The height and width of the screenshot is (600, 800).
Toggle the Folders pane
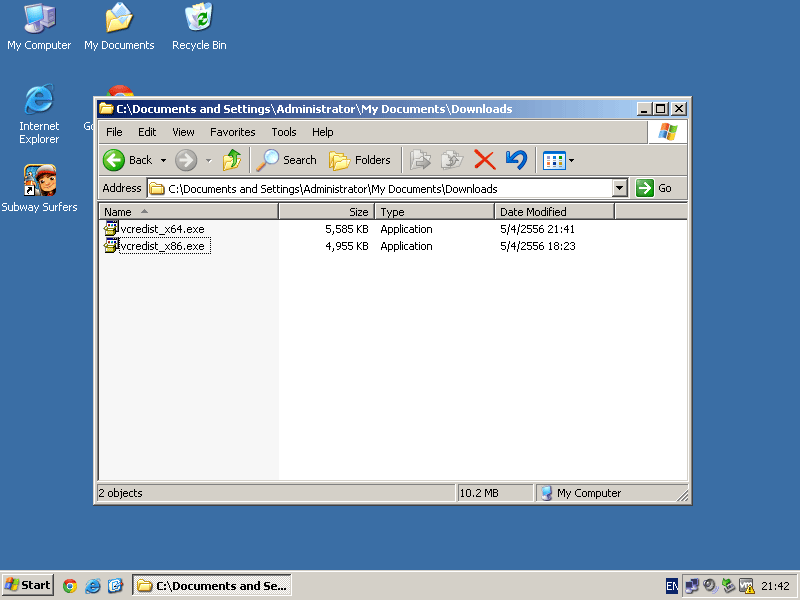[x=360, y=160]
